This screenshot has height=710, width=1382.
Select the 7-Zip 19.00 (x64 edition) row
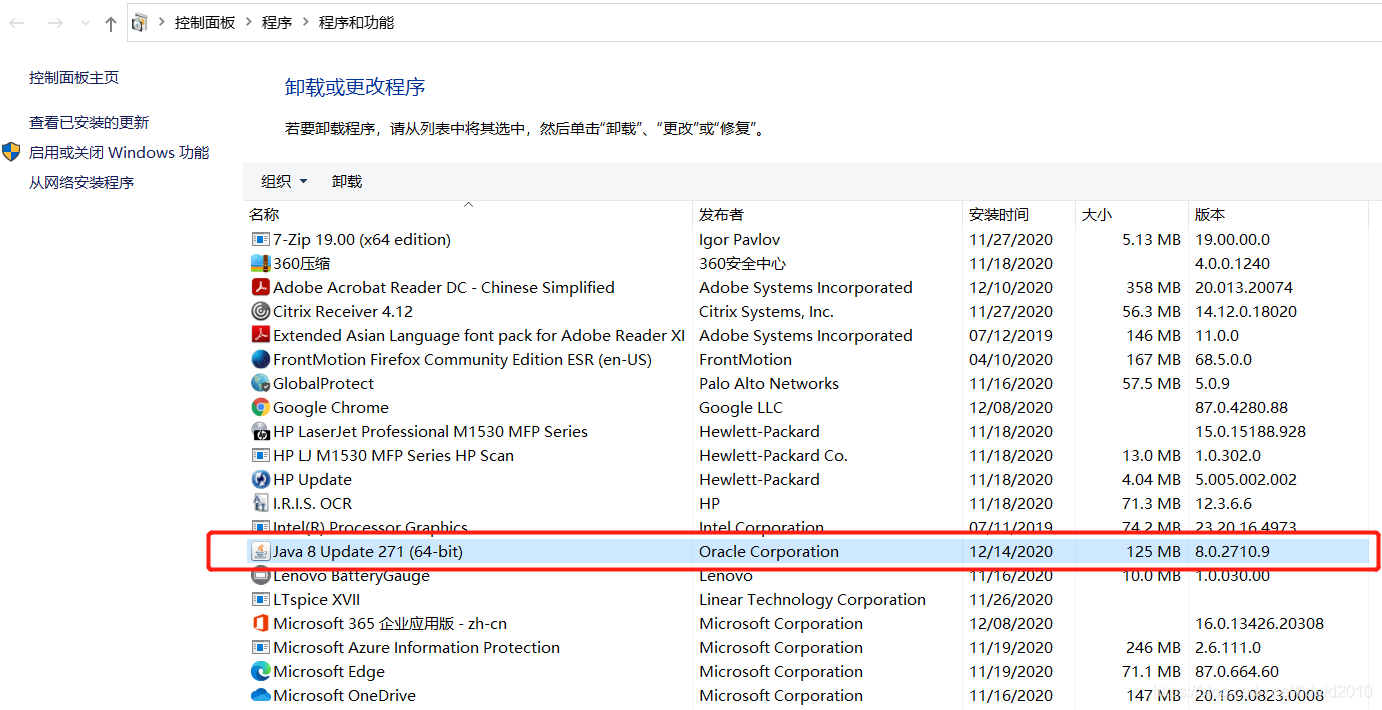click(x=807, y=240)
